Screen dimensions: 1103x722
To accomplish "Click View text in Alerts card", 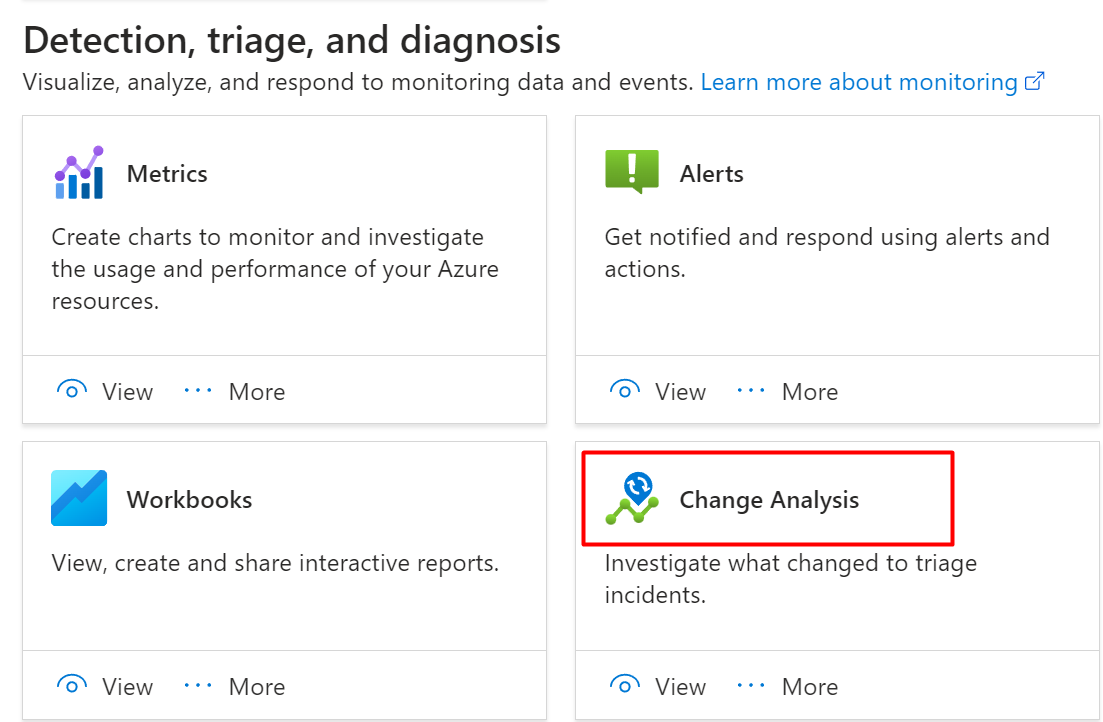I will click(681, 391).
